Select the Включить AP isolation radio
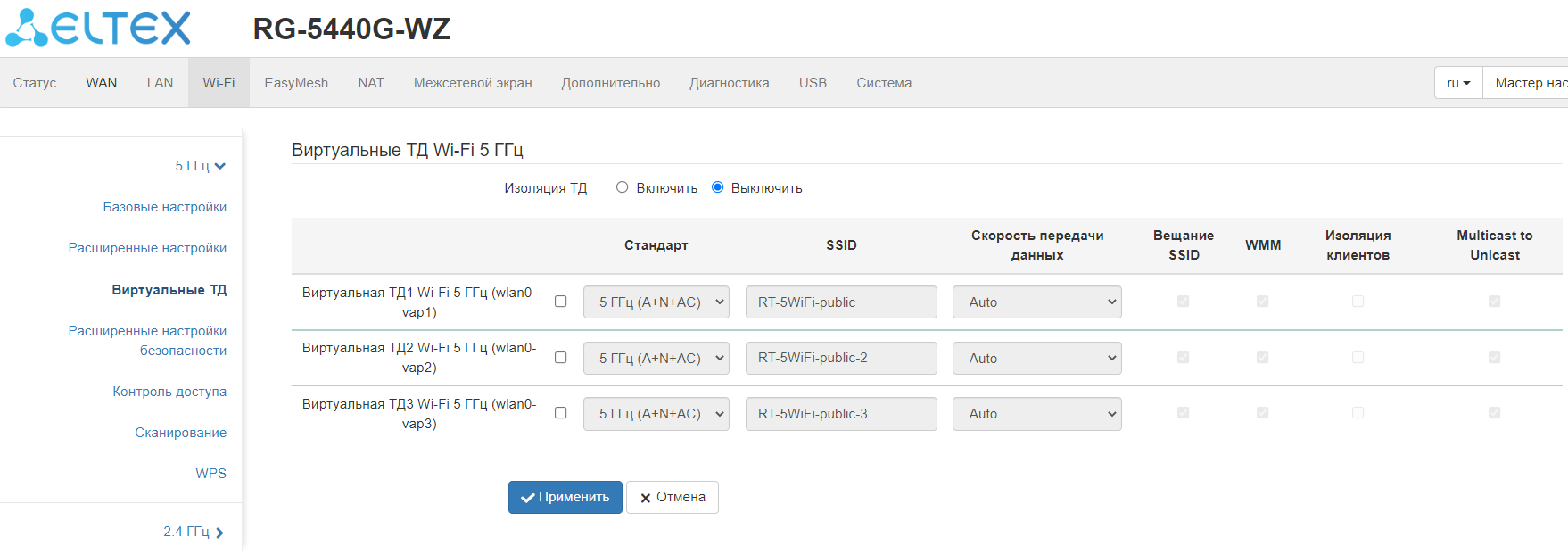Screen dimensions: 1568x554 (x=623, y=187)
